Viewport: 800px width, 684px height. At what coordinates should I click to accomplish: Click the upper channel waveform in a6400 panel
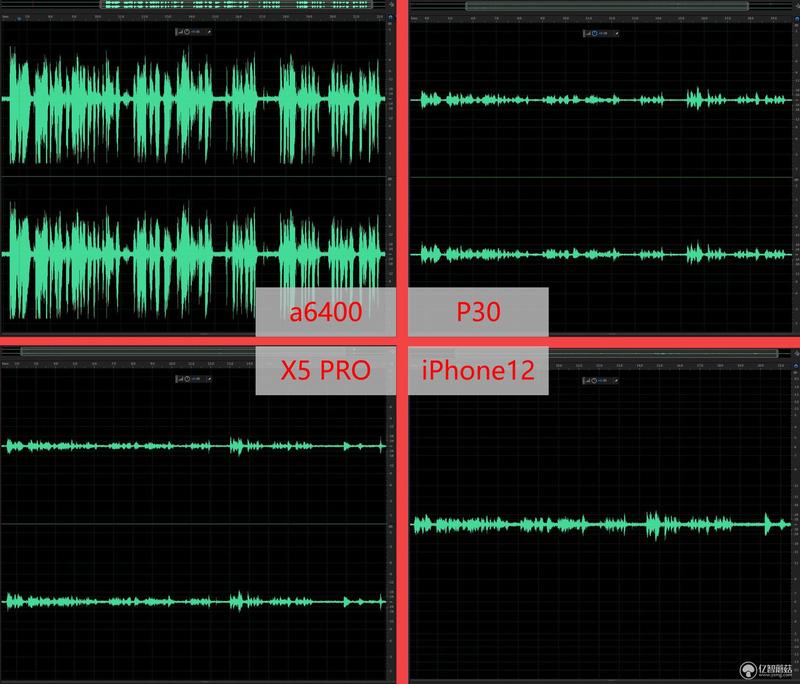[194, 105]
